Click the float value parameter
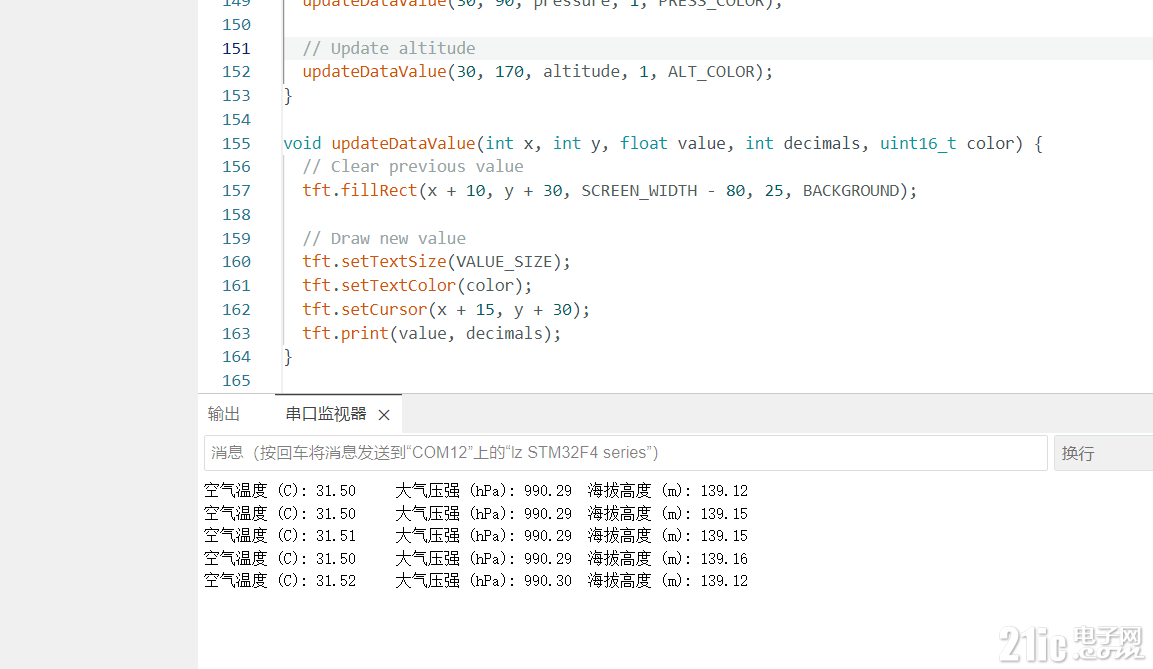Image resolution: width=1153 pixels, height=669 pixels. [672, 143]
